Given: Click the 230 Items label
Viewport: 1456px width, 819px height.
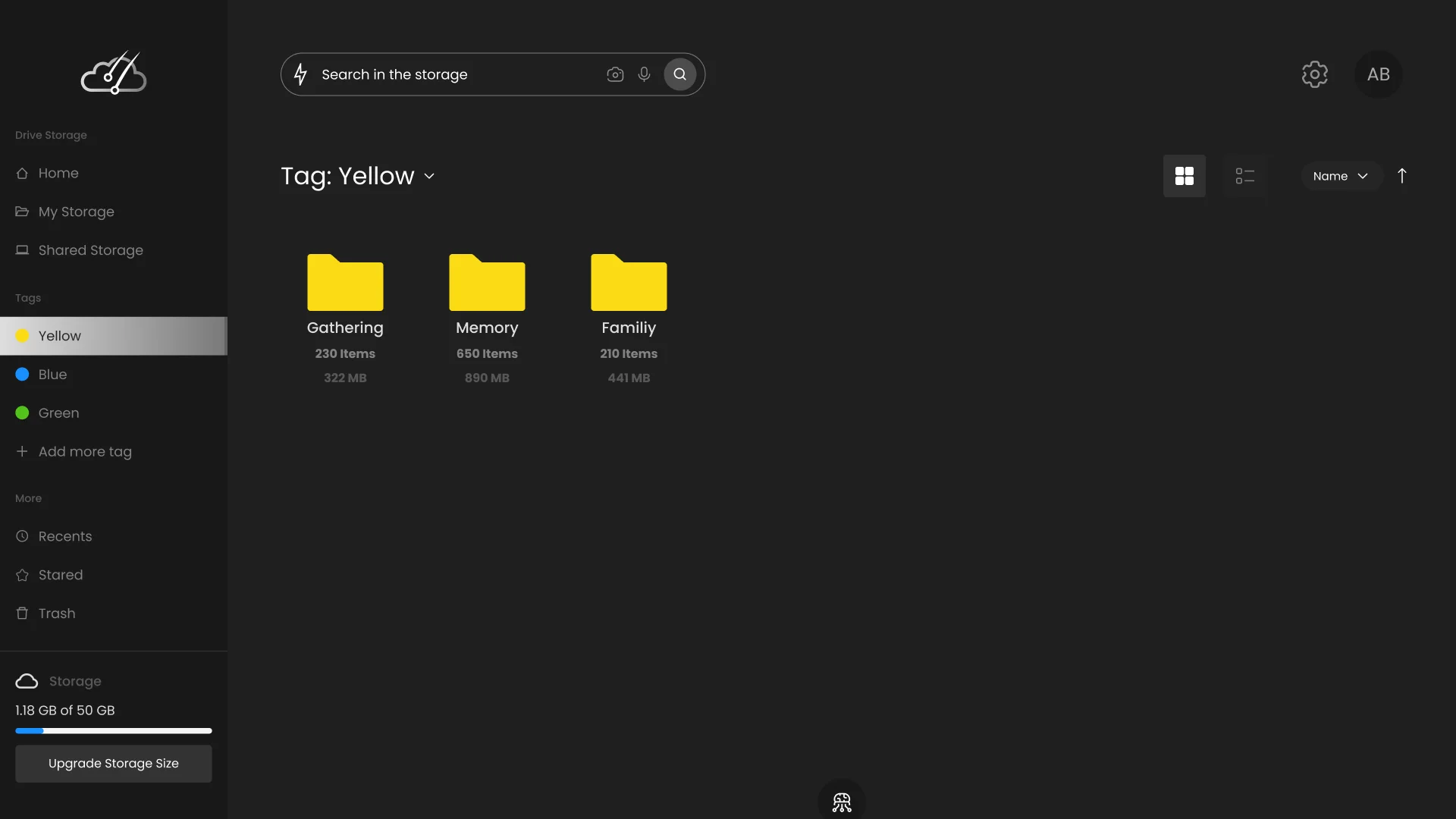Looking at the screenshot, I should click(345, 353).
